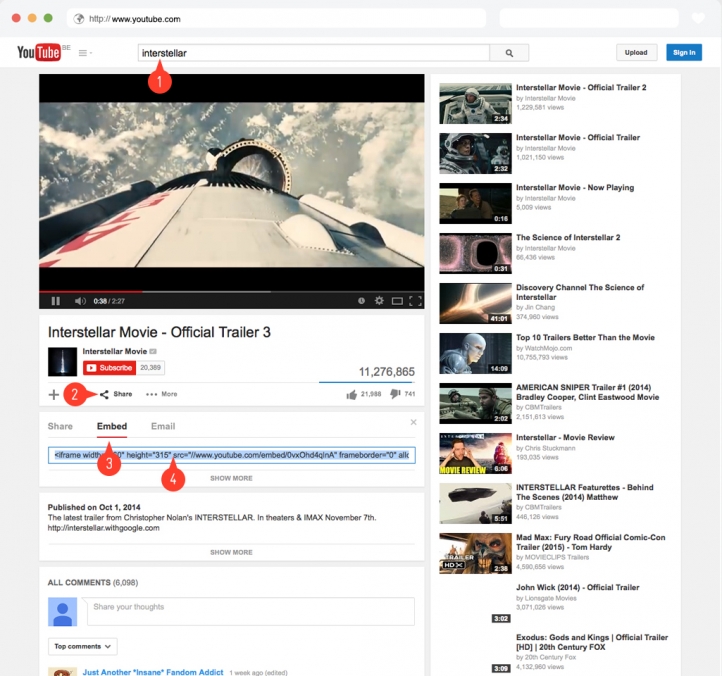Viewport: 722px width, 676px height.
Task: Click the green maximize window dot
Action: [48, 18]
